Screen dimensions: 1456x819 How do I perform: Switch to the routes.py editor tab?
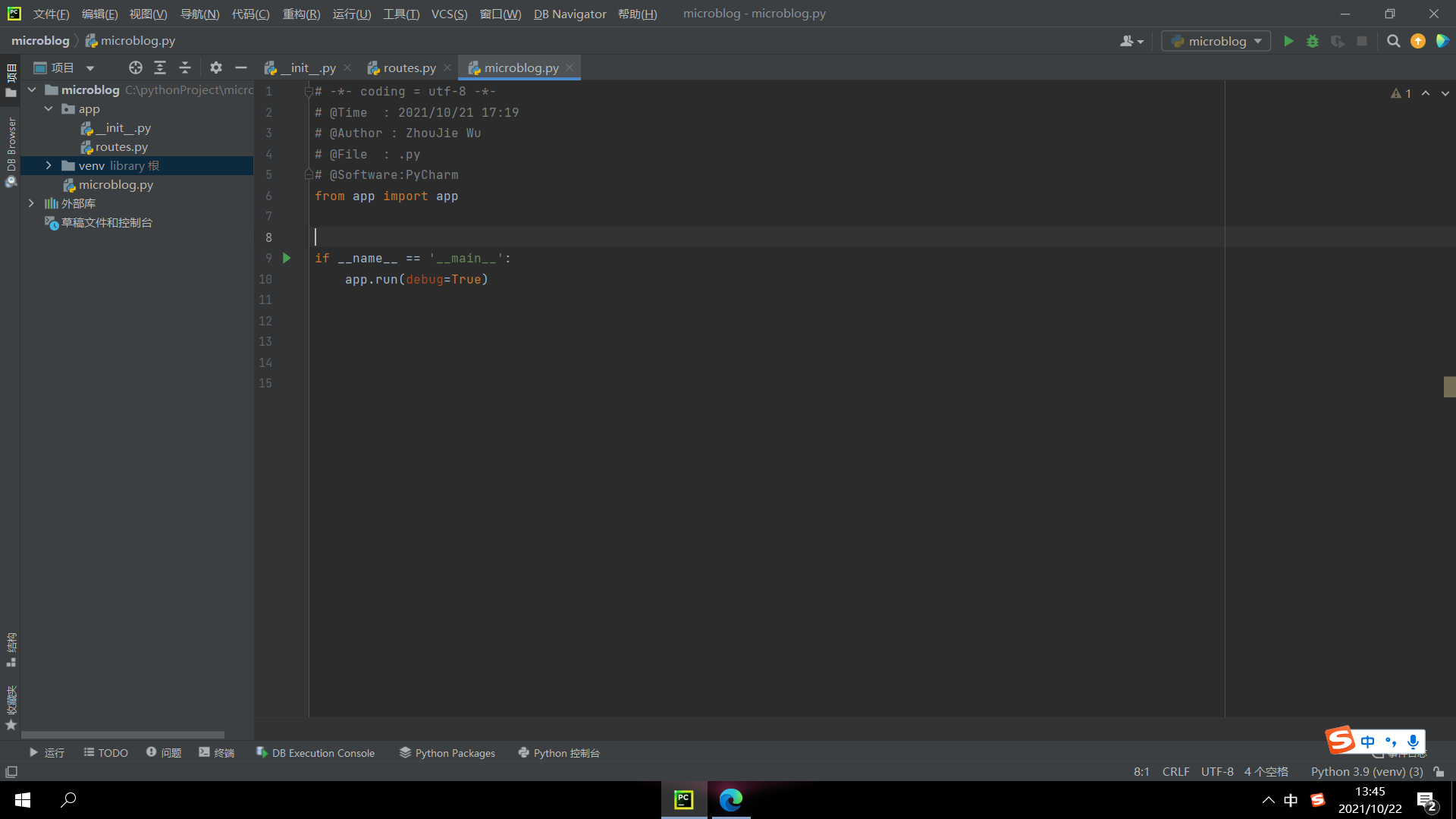pyautogui.click(x=409, y=68)
